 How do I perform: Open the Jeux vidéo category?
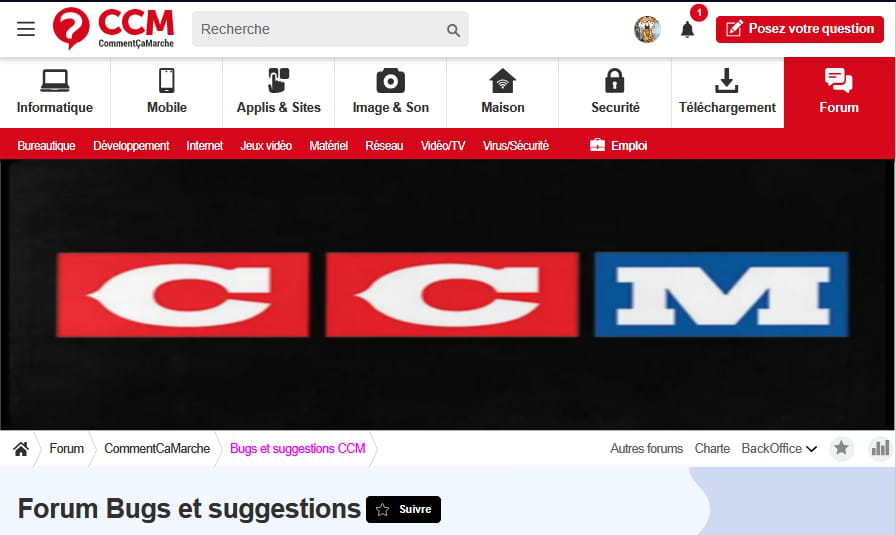(266, 146)
